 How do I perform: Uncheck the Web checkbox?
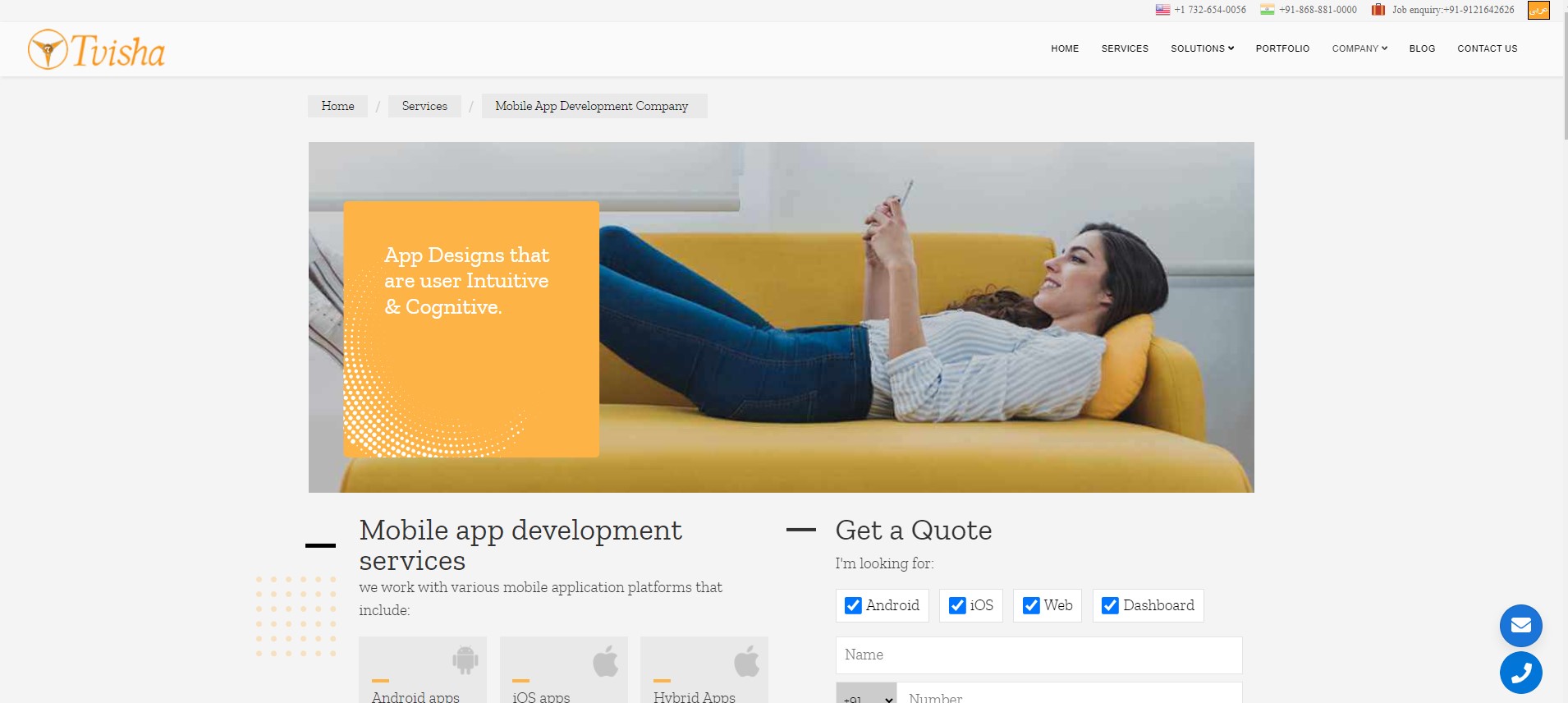[x=1031, y=605]
